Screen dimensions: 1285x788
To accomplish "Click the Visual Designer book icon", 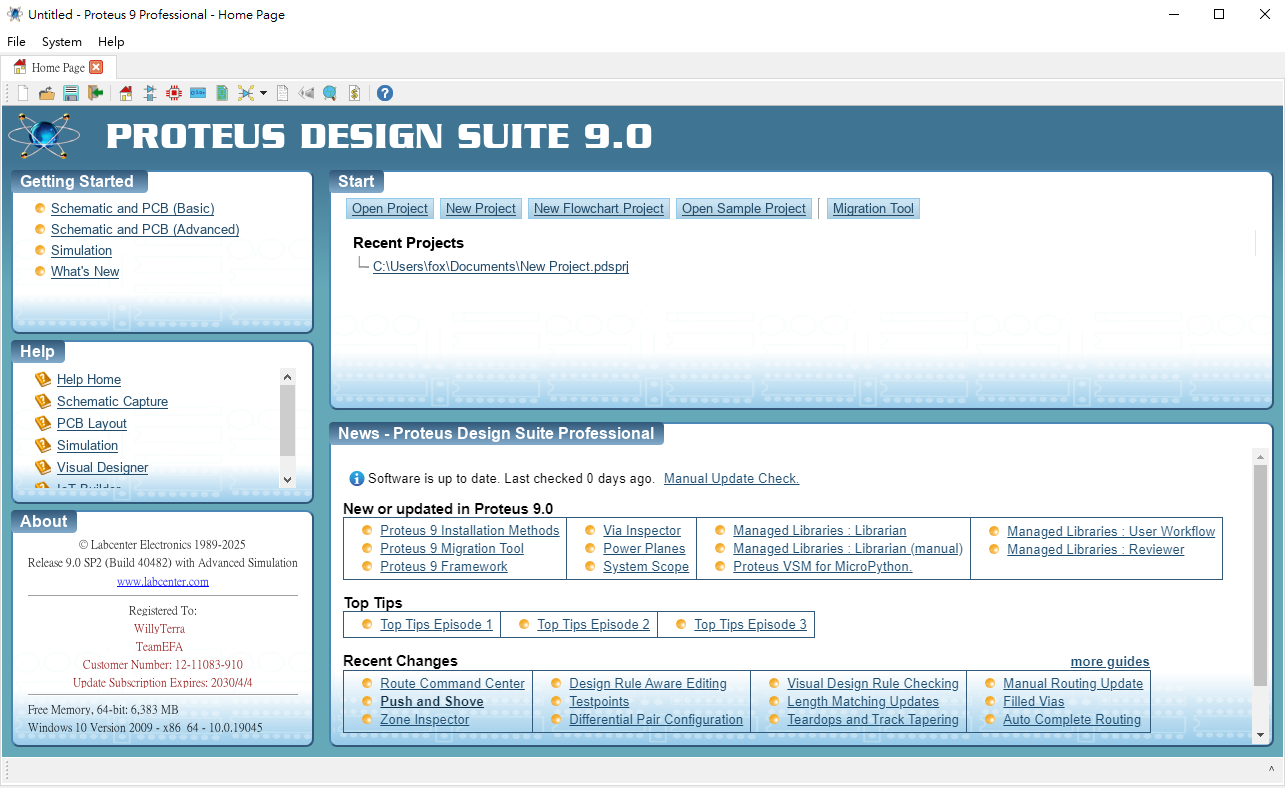I will click(x=42, y=467).
